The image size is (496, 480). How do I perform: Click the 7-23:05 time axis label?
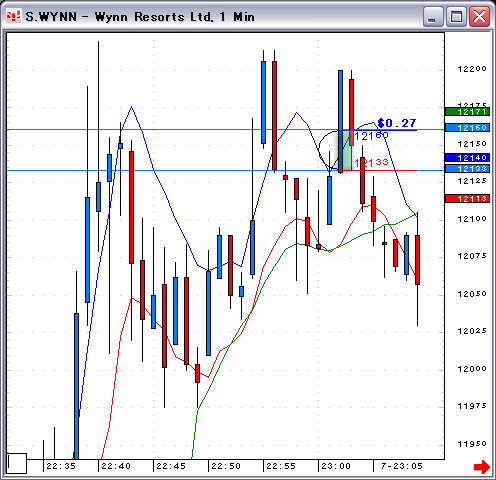click(402, 466)
